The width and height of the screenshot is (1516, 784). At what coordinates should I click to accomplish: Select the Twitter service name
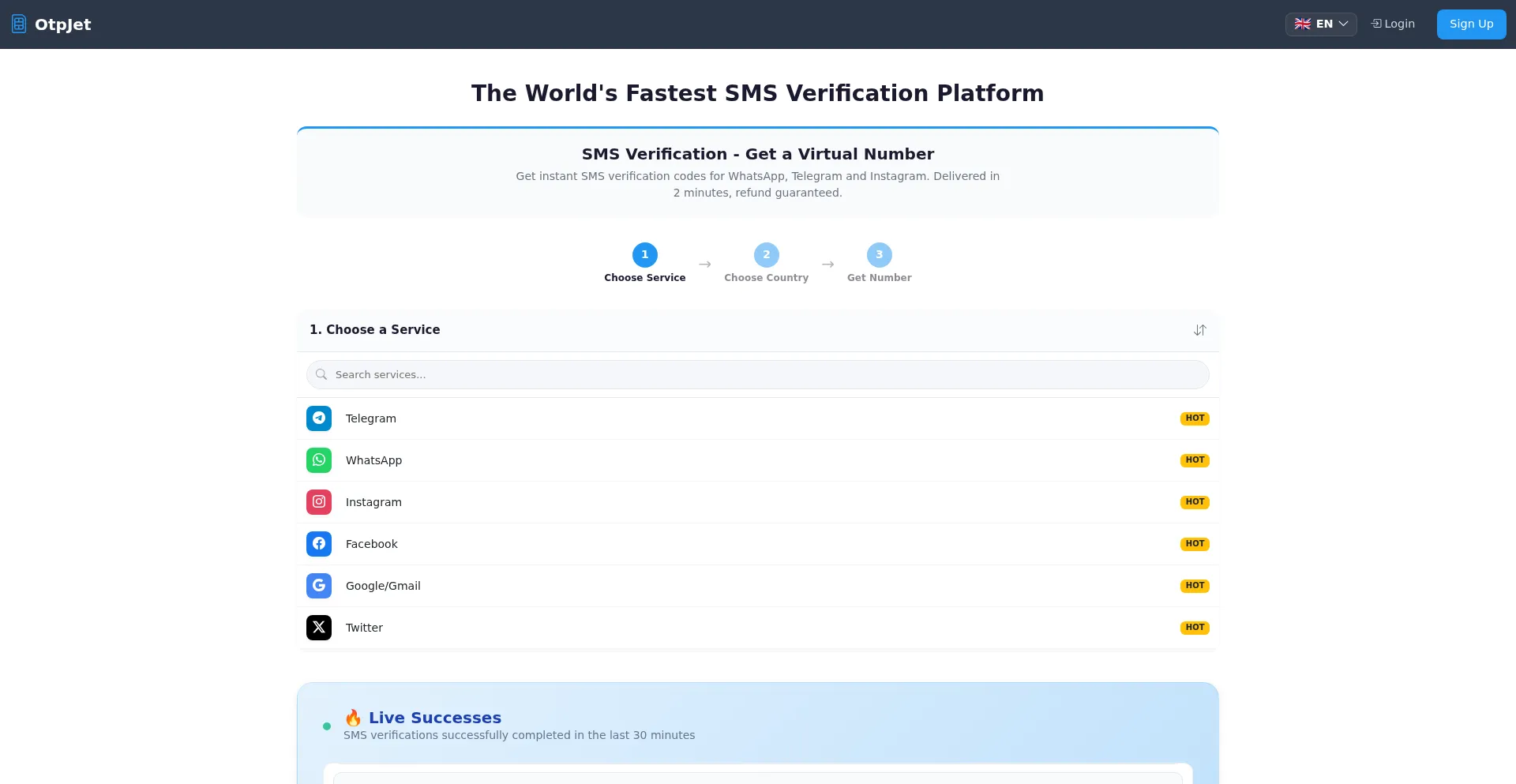[x=364, y=628]
